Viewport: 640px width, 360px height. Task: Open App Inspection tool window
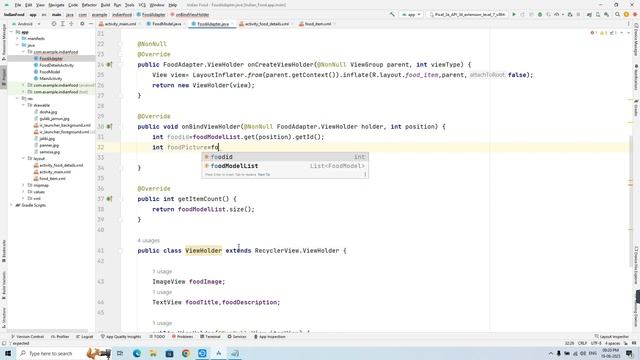pos(270,337)
